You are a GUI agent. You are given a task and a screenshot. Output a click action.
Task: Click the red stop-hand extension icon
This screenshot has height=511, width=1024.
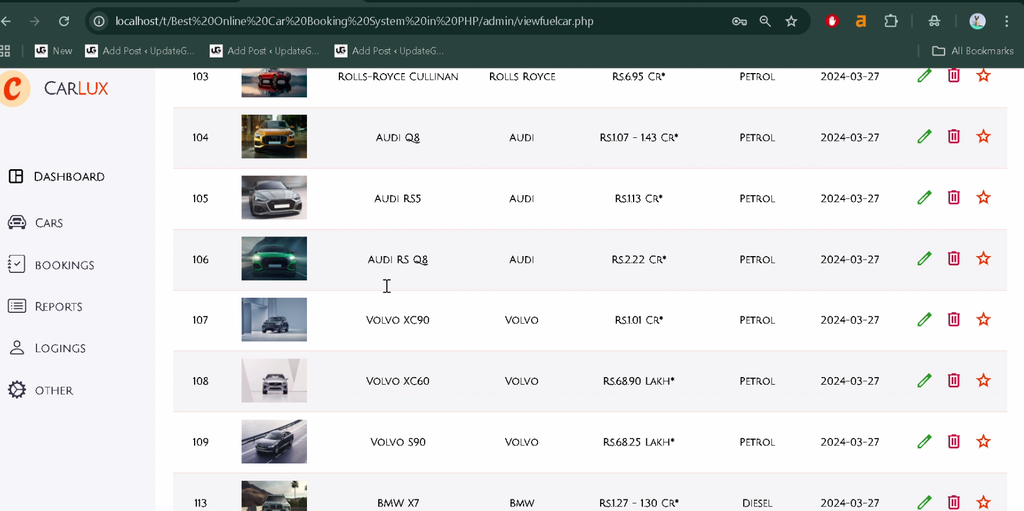831,21
